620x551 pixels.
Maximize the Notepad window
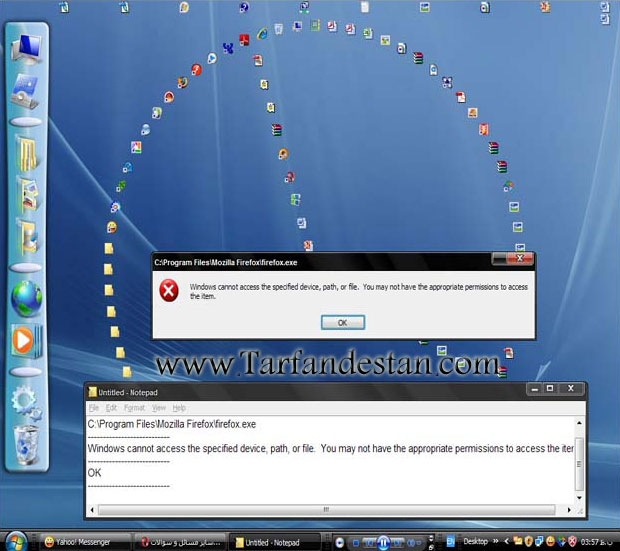tap(550, 388)
